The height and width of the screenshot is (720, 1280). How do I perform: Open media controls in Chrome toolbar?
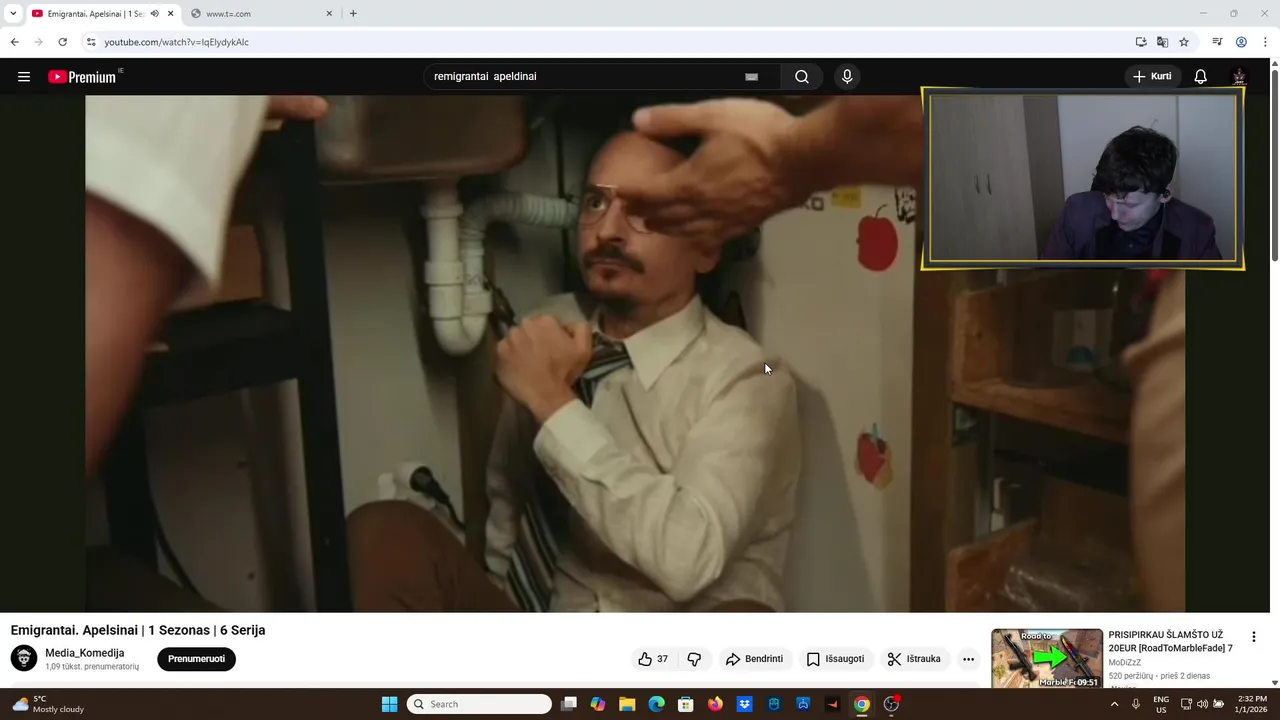tap(1217, 42)
